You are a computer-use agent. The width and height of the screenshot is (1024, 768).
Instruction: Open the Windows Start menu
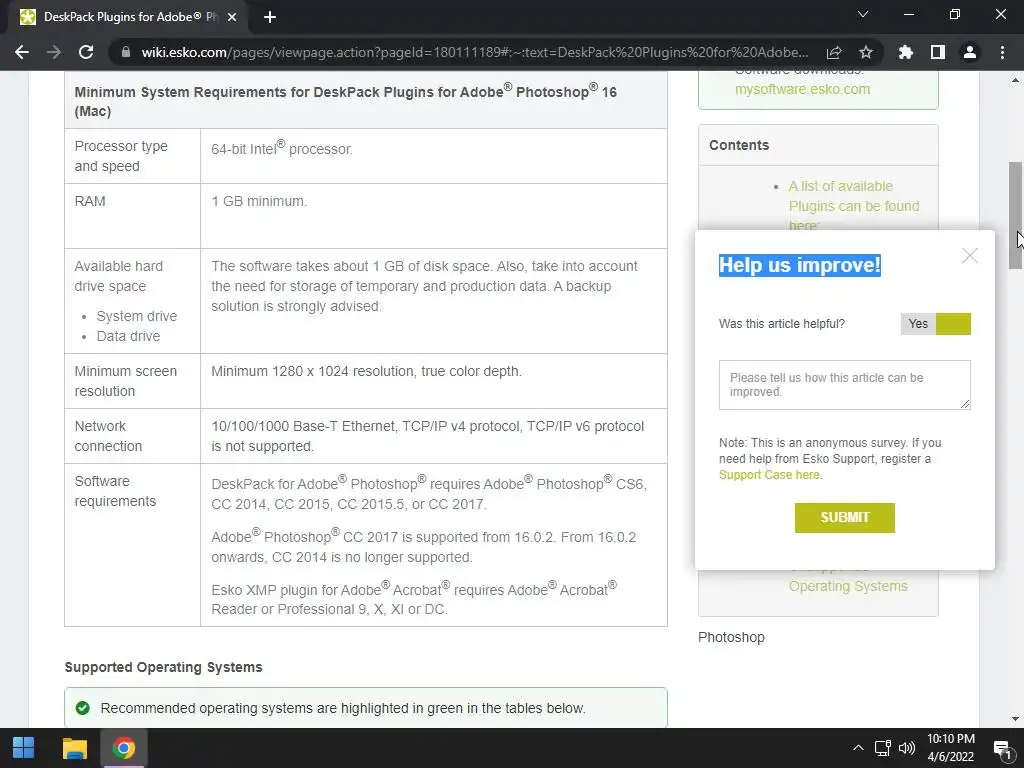click(24, 748)
